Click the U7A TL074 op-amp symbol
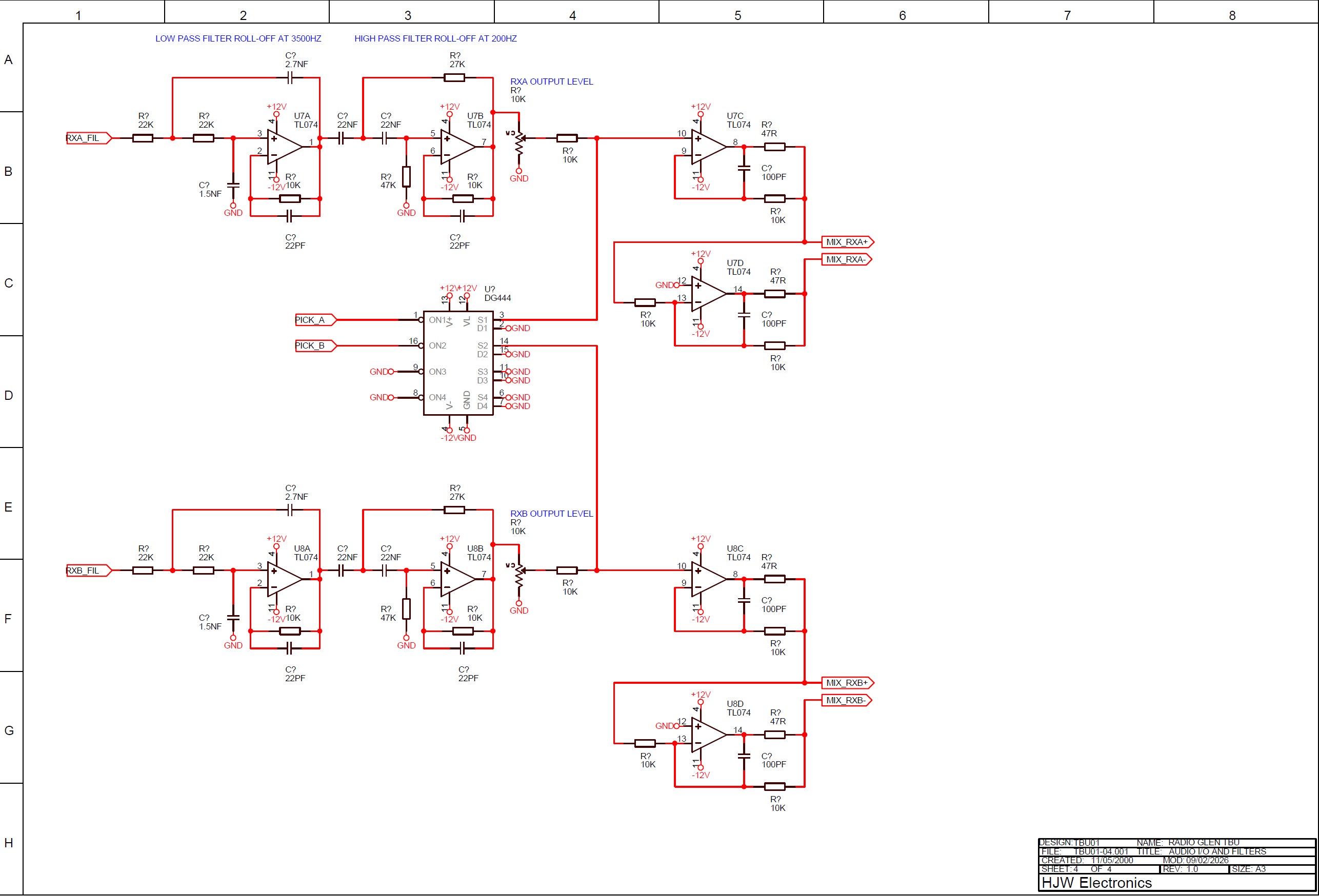The image size is (1319, 896). click(x=283, y=147)
